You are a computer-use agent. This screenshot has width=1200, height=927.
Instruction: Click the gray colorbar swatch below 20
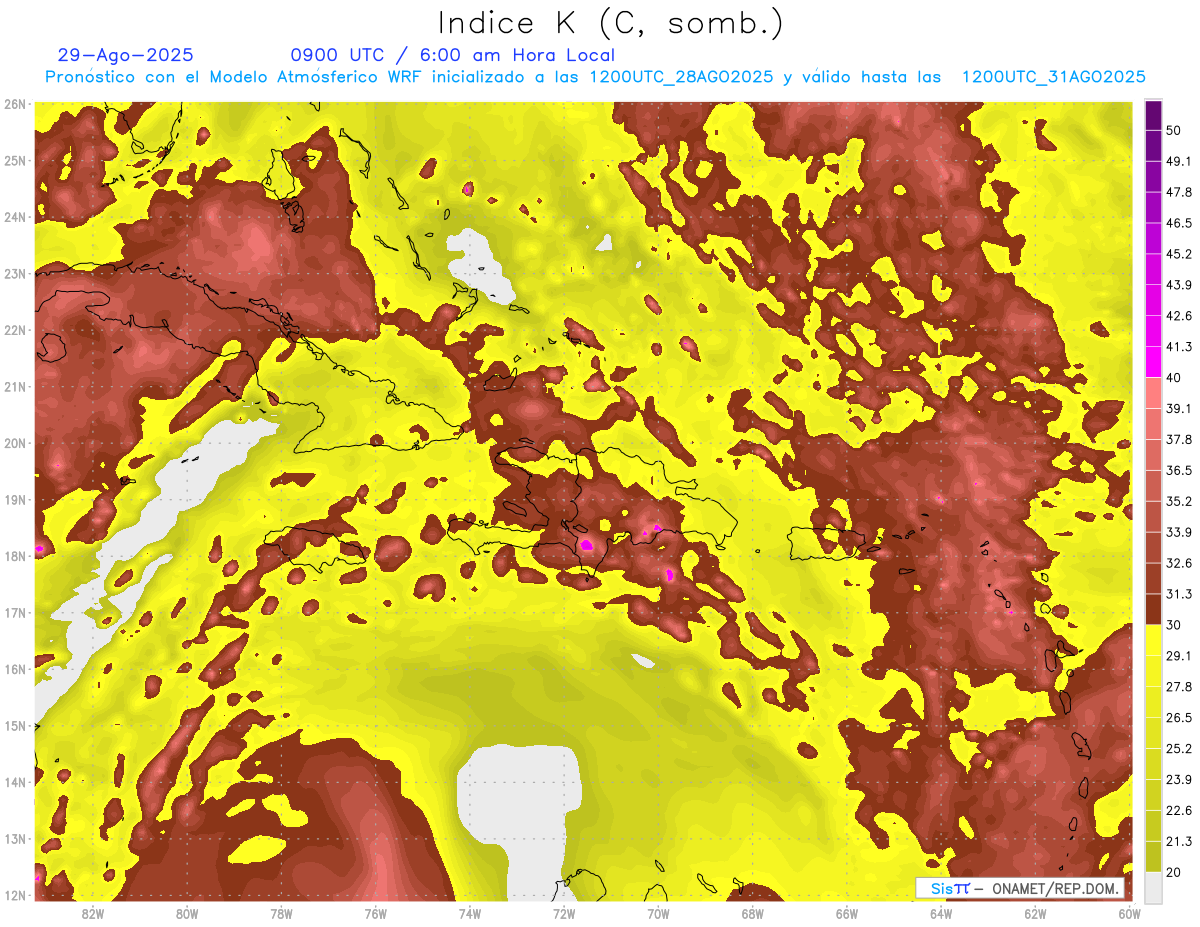pos(1153,887)
